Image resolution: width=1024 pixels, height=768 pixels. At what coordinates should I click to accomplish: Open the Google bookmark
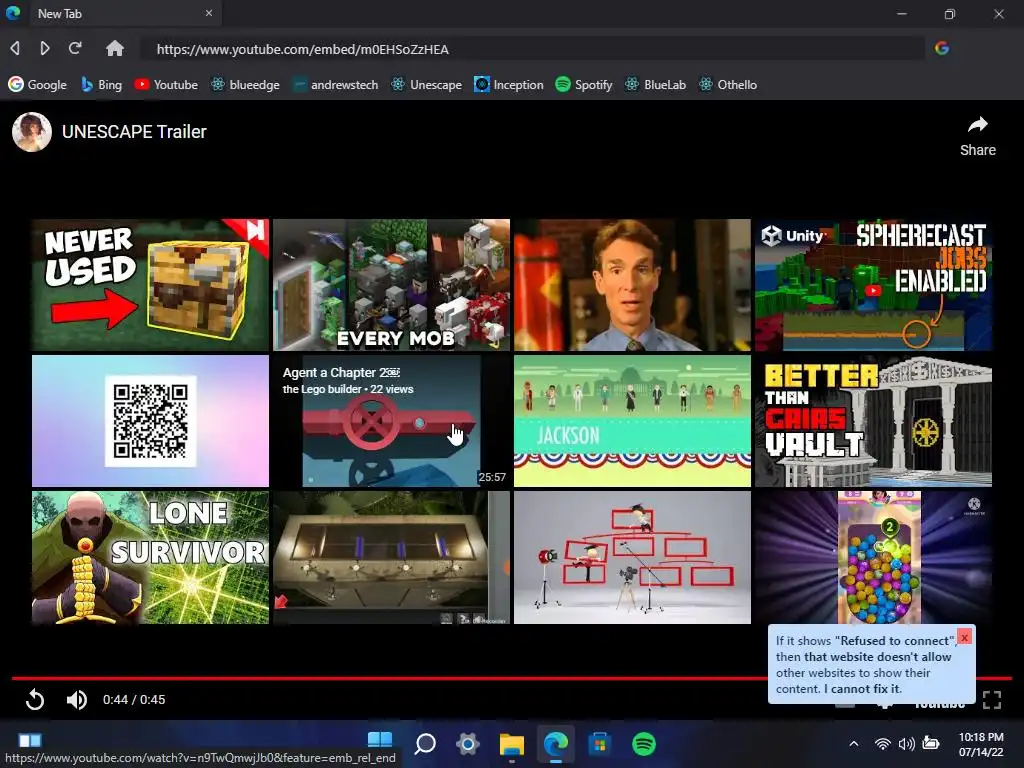37,85
